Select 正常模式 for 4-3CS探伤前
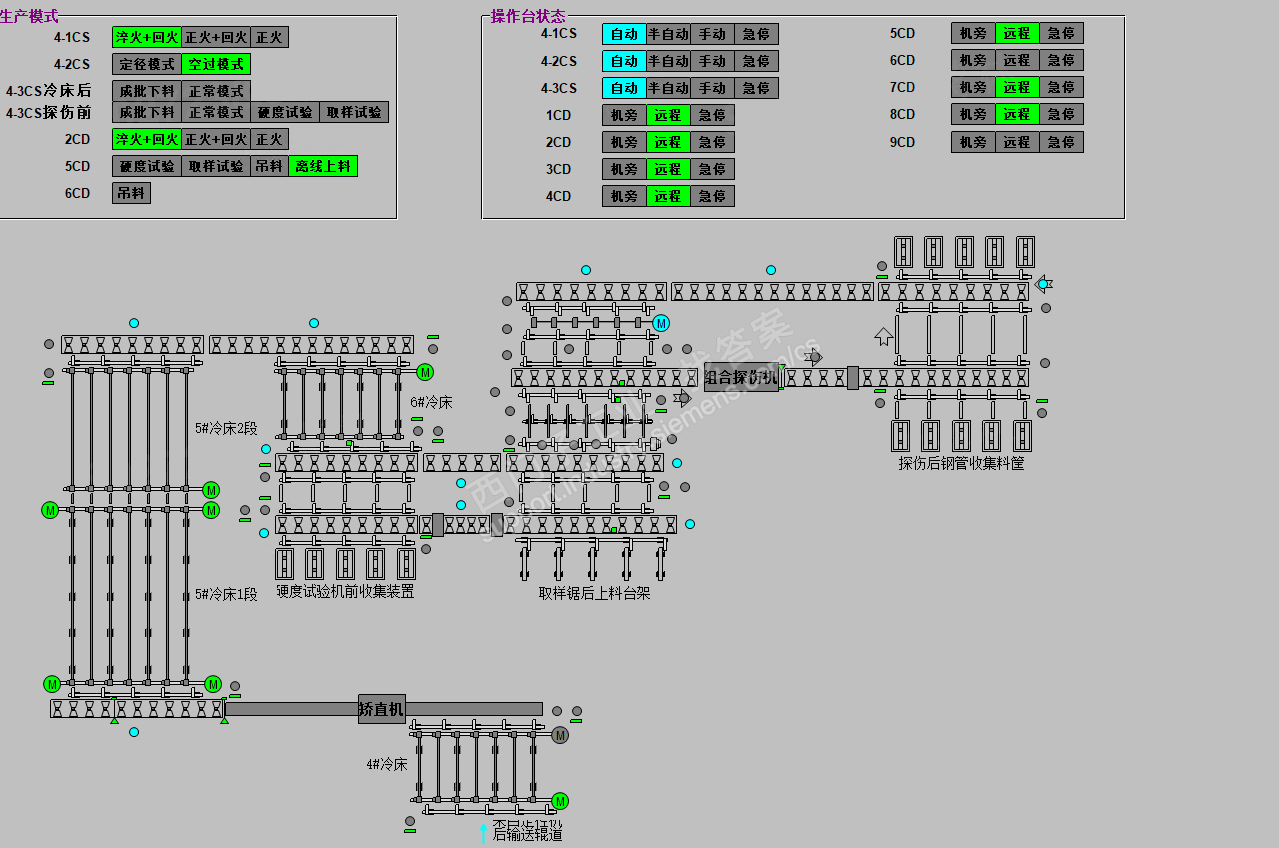Viewport: 1279px width, 848px height. [215, 112]
